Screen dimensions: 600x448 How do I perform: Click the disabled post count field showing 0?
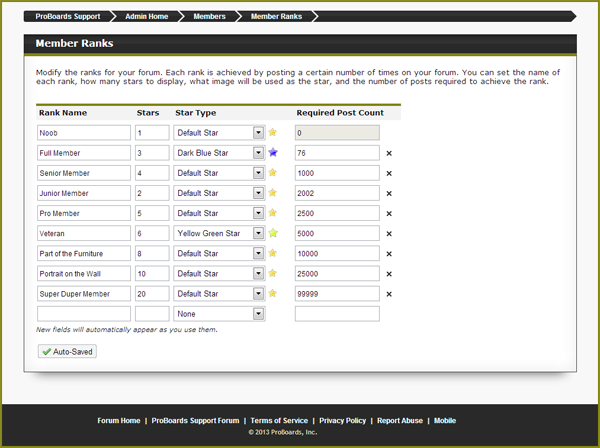tap(337, 133)
